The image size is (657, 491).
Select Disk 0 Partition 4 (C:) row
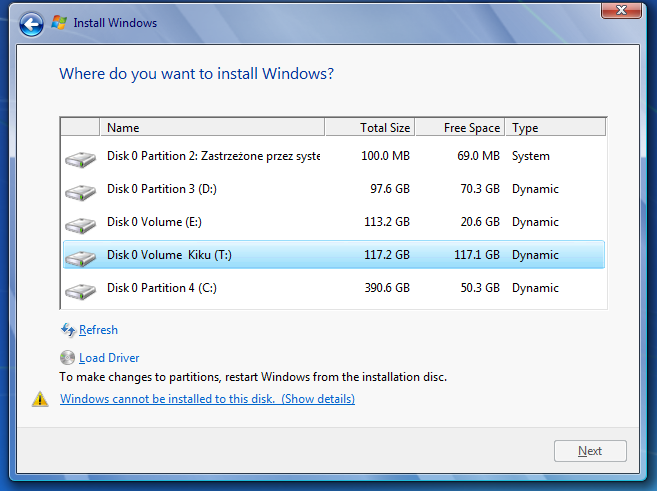coord(334,288)
